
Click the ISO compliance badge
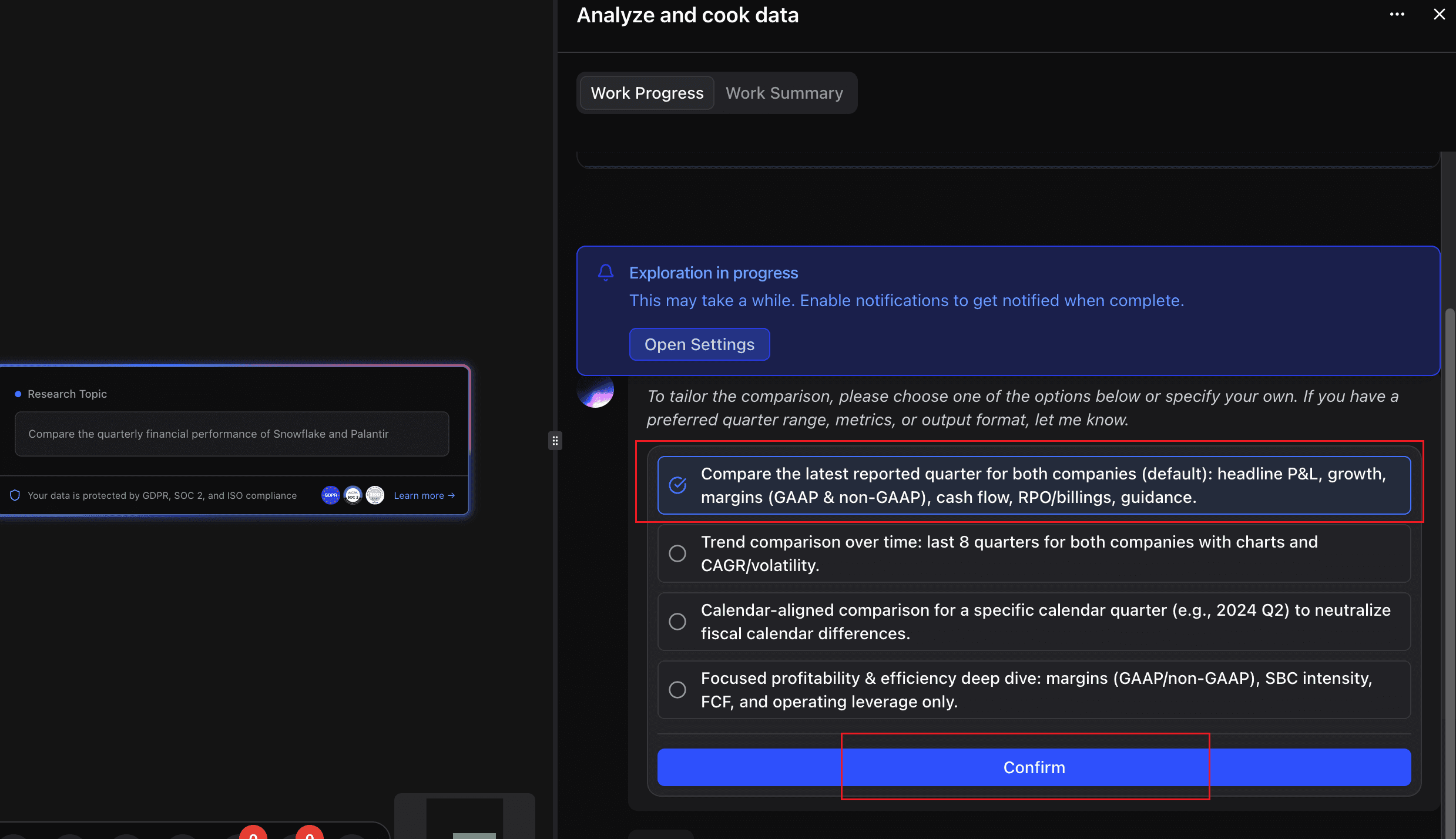tap(375, 495)
